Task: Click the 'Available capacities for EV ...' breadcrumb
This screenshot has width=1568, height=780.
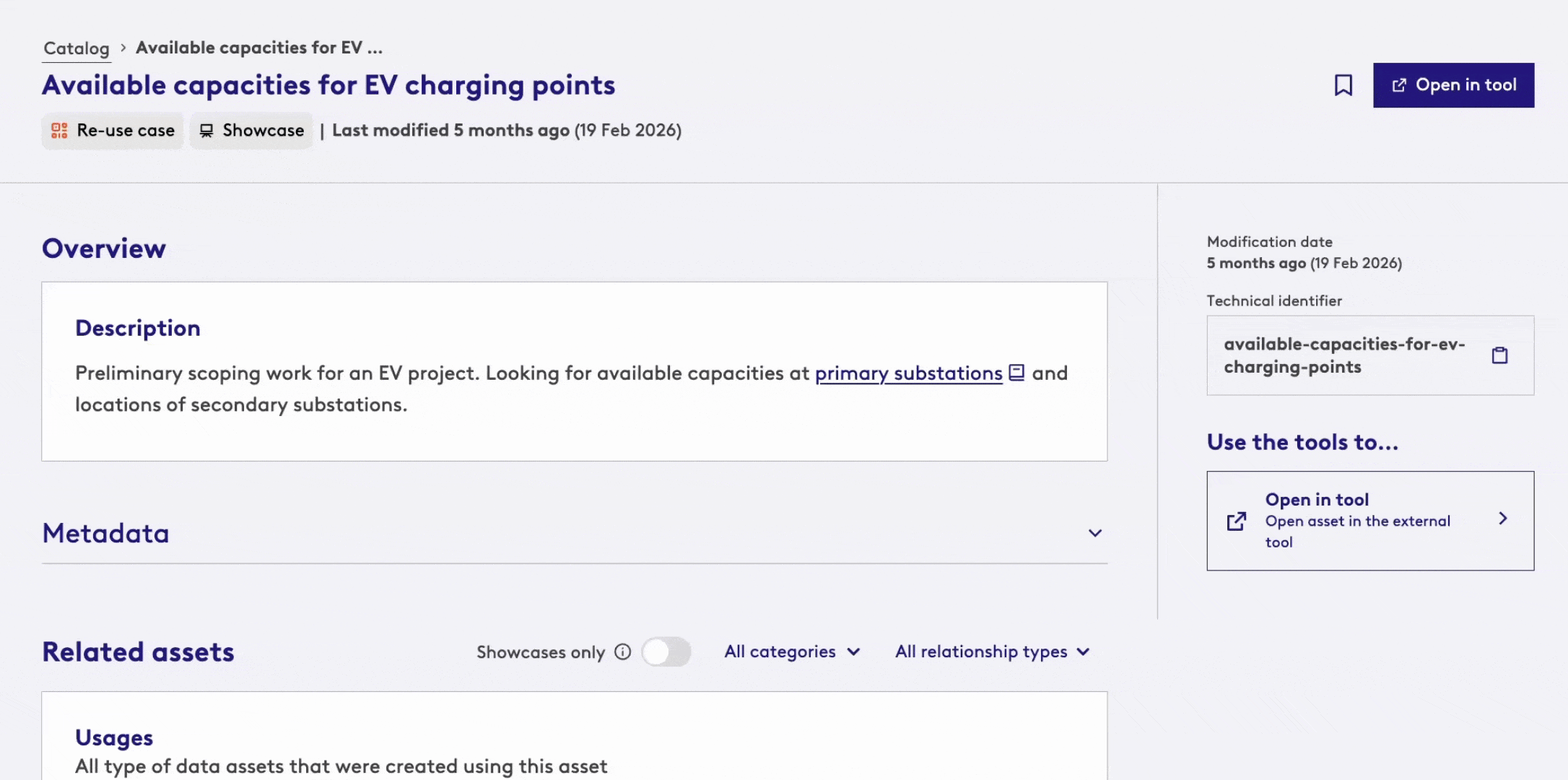Action: 259,48
